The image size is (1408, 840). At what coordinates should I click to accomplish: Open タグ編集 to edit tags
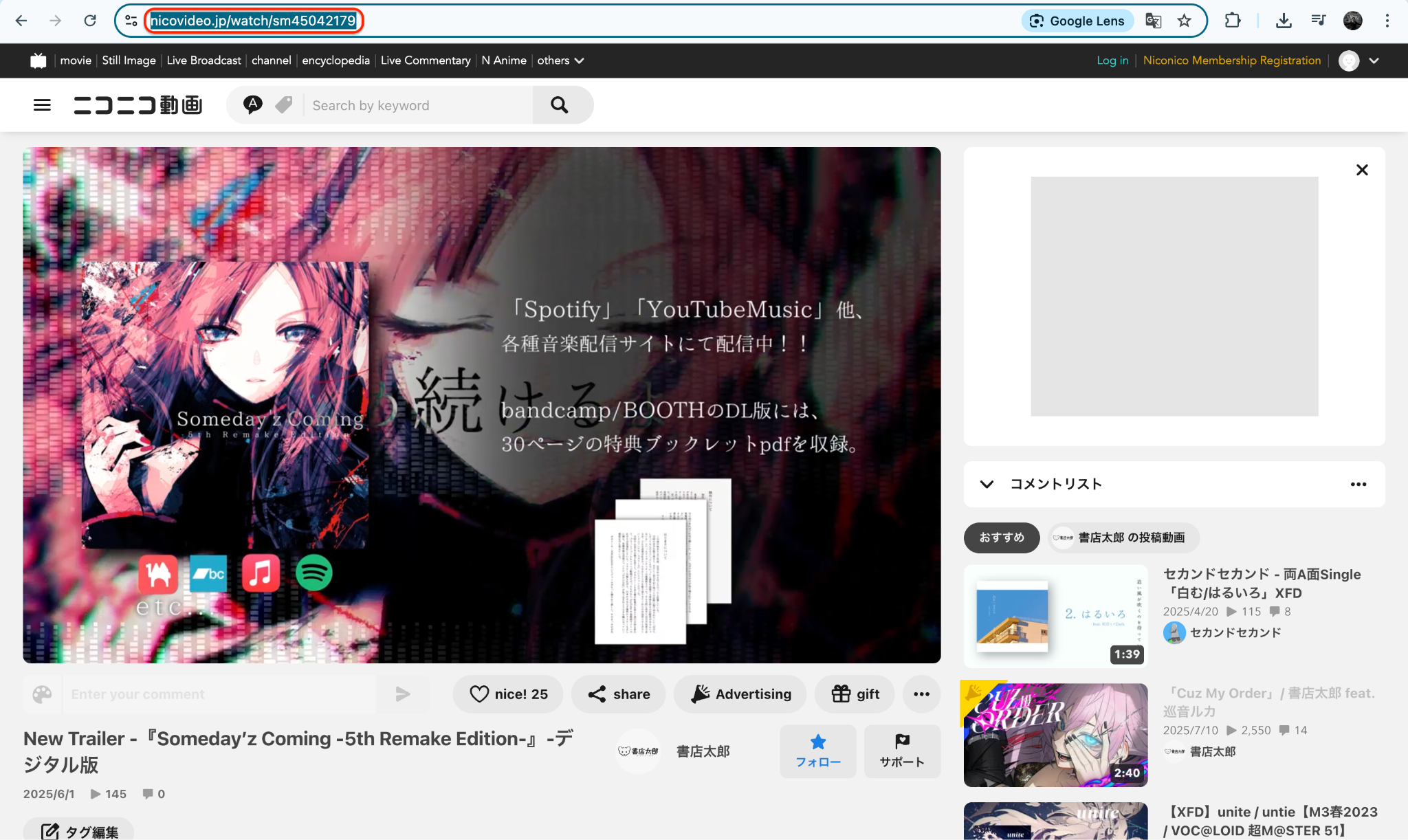(78, 829)
